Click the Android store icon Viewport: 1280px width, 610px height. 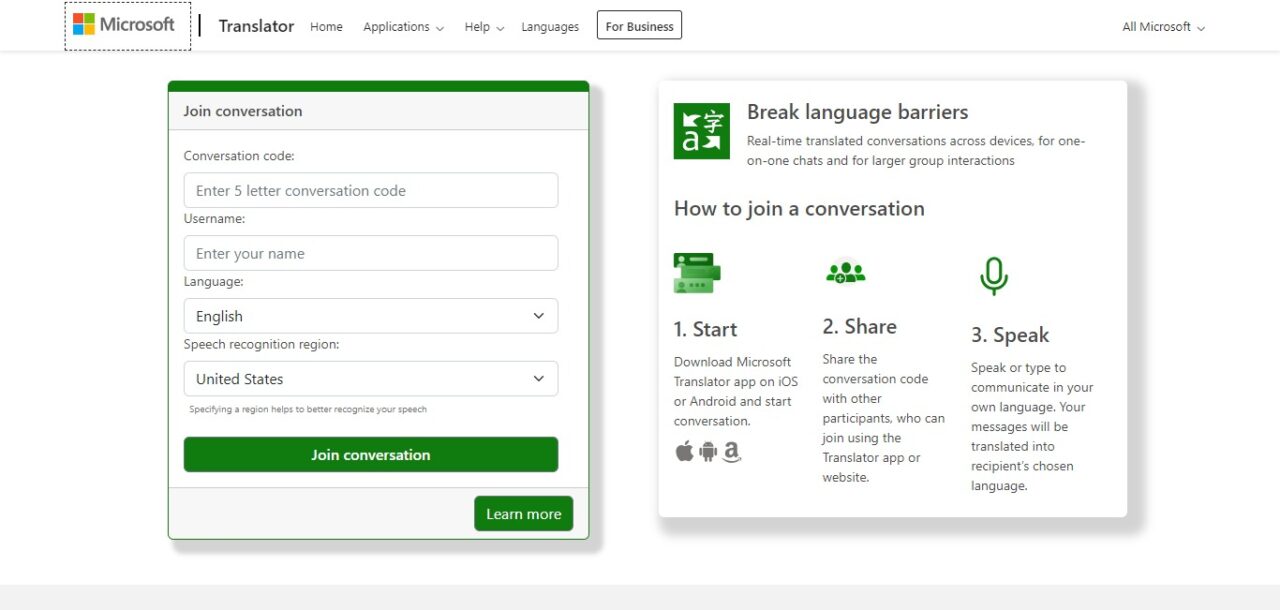pos(708,452)
